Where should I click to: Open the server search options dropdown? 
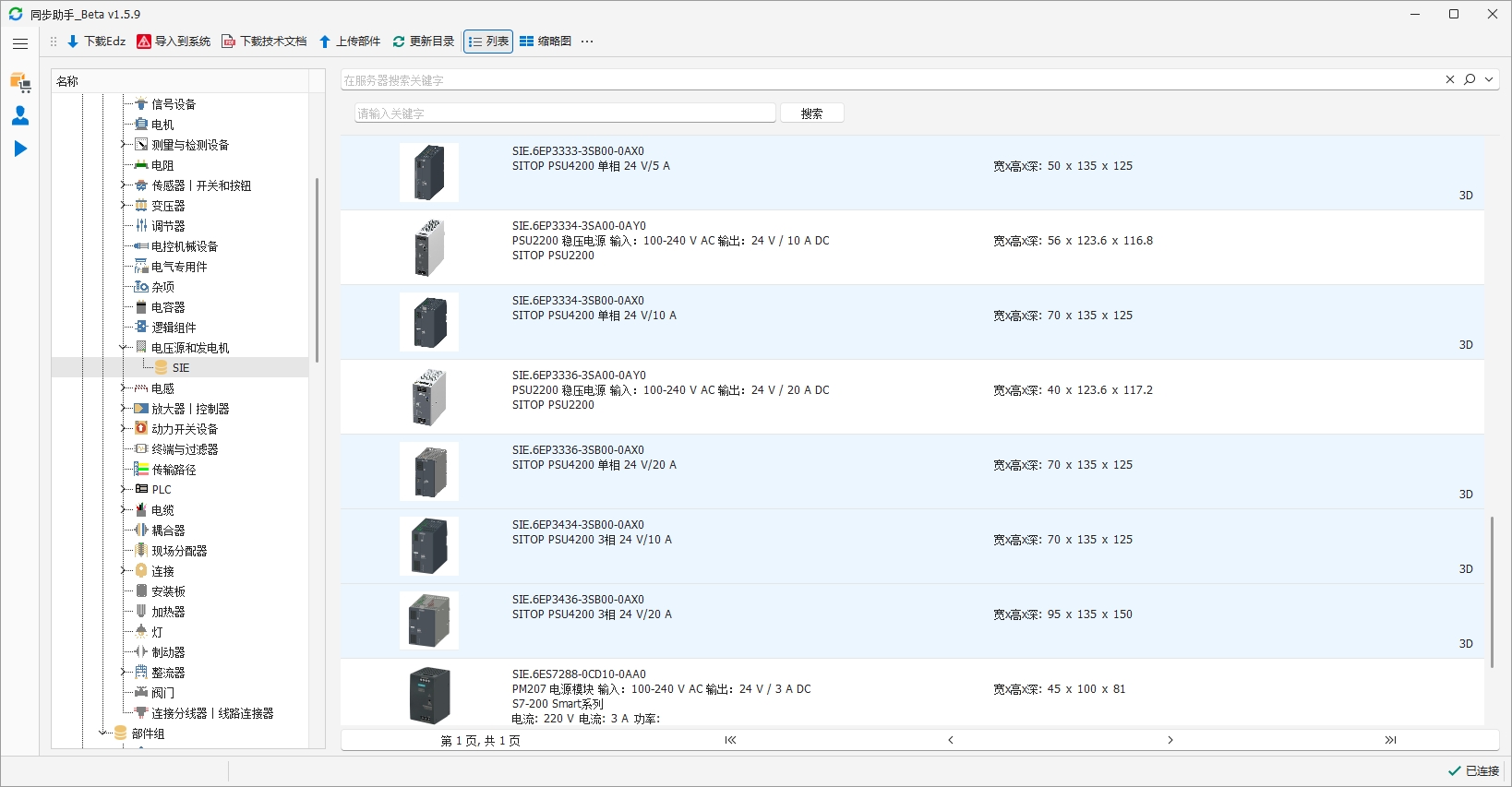pyautogui.click(x=1489, y=80)
